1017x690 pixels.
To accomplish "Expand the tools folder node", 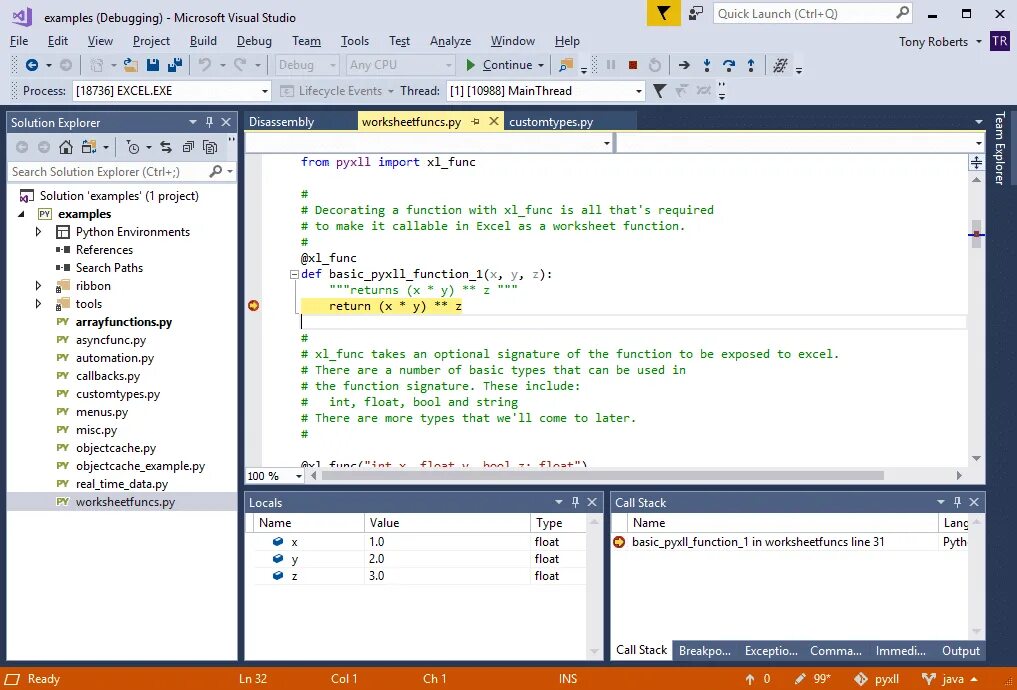I will point(38,304).
